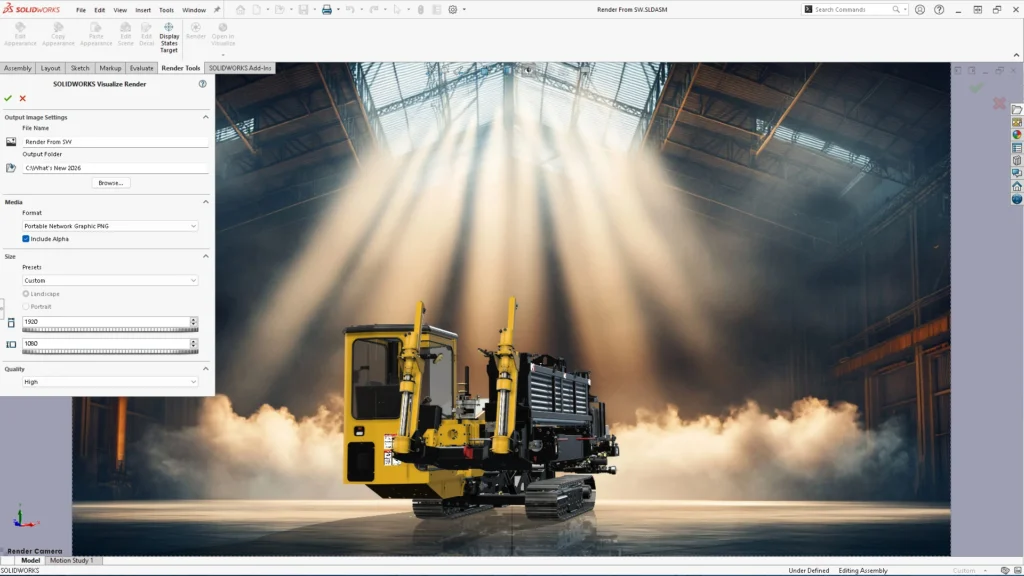Open the Size Presets dropdown

110,280
